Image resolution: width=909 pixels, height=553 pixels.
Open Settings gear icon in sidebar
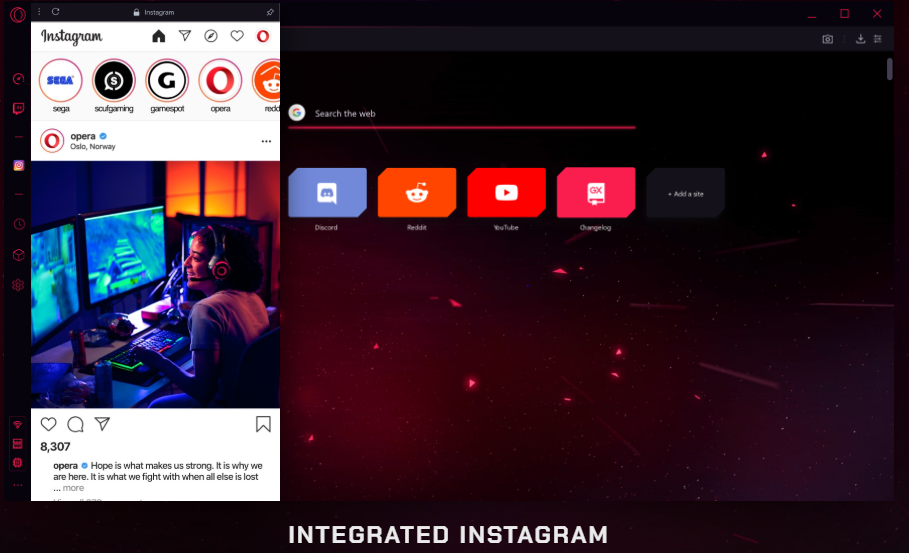tap(19, 285)
